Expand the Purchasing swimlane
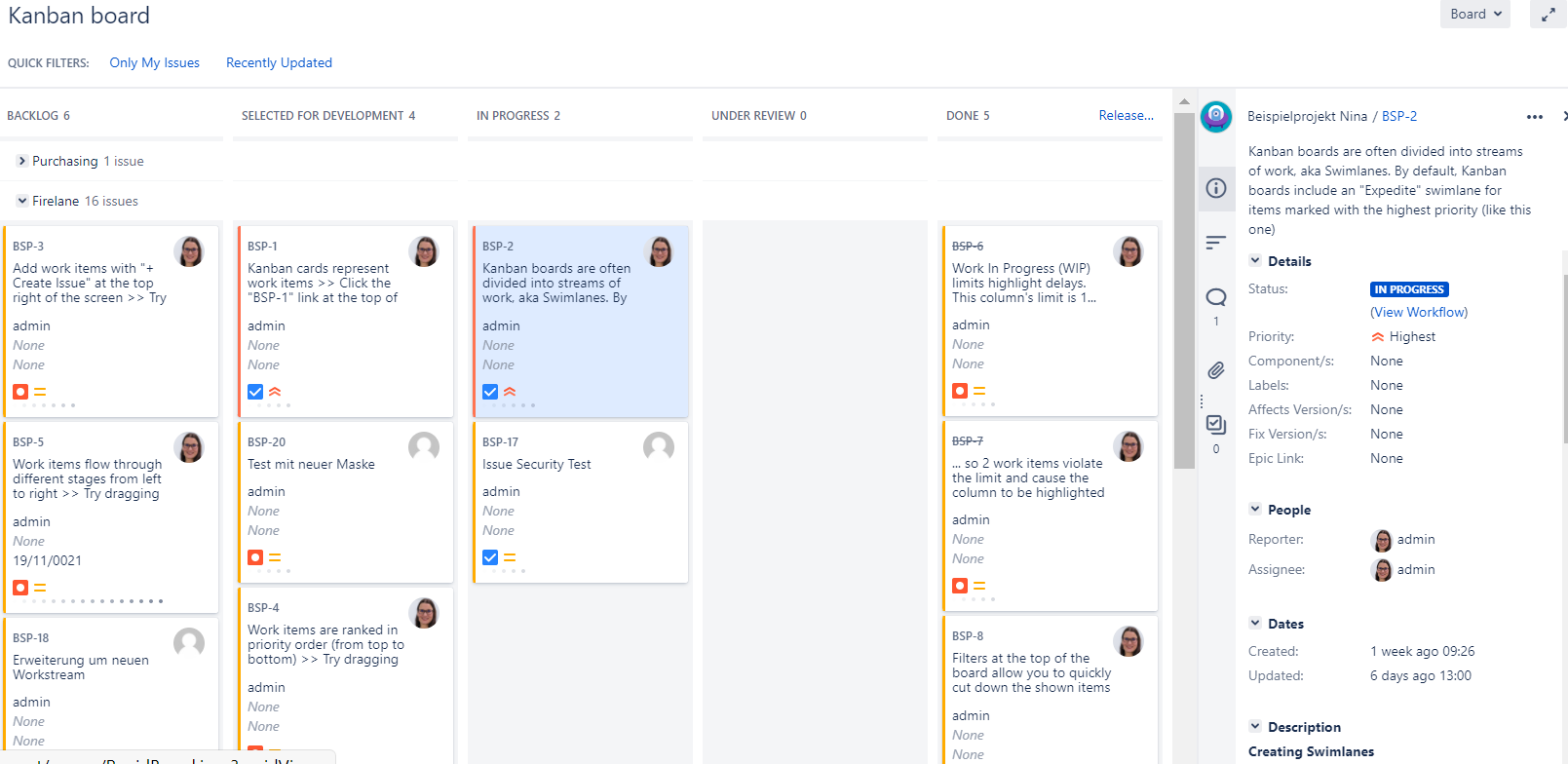This screenshot has width=1568, height=764. (22, 161)
